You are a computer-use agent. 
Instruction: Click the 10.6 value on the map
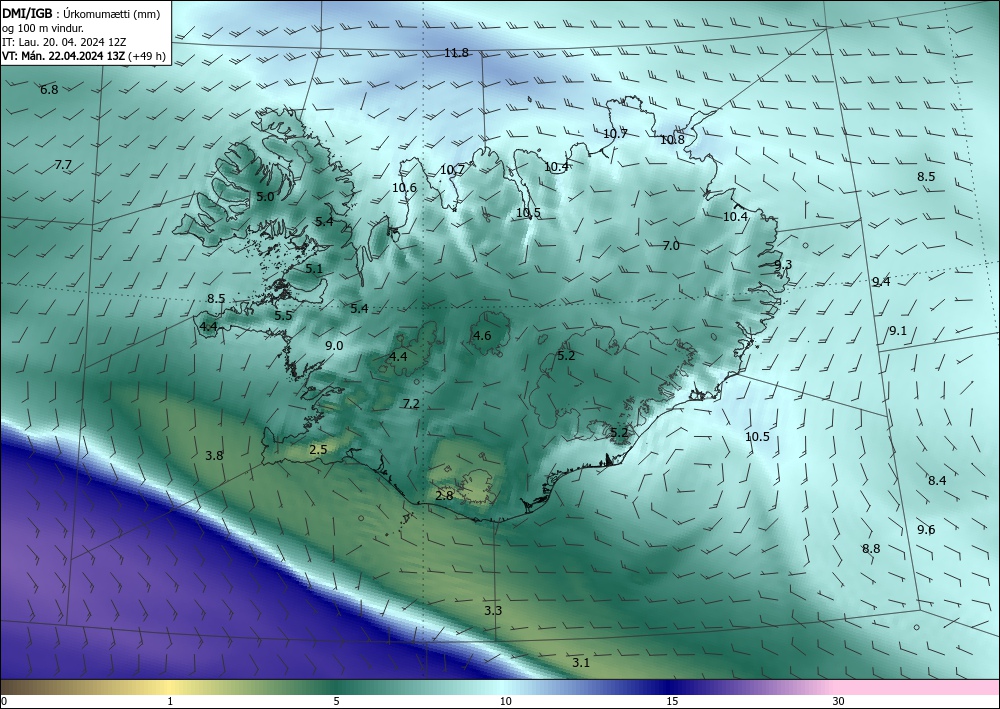point(404,188)
